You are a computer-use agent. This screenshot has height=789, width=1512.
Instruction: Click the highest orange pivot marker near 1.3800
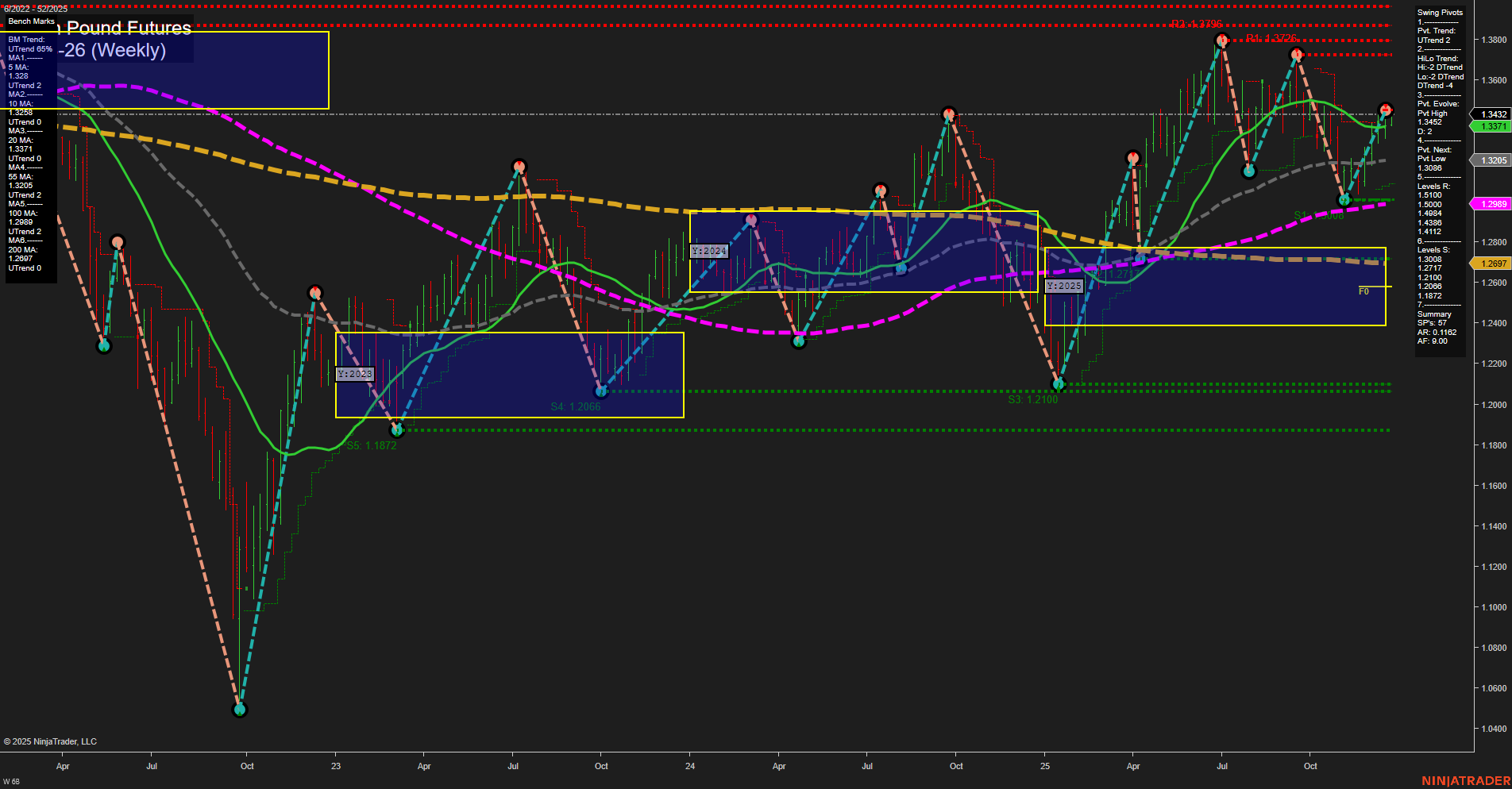[x=1223, y=40]
